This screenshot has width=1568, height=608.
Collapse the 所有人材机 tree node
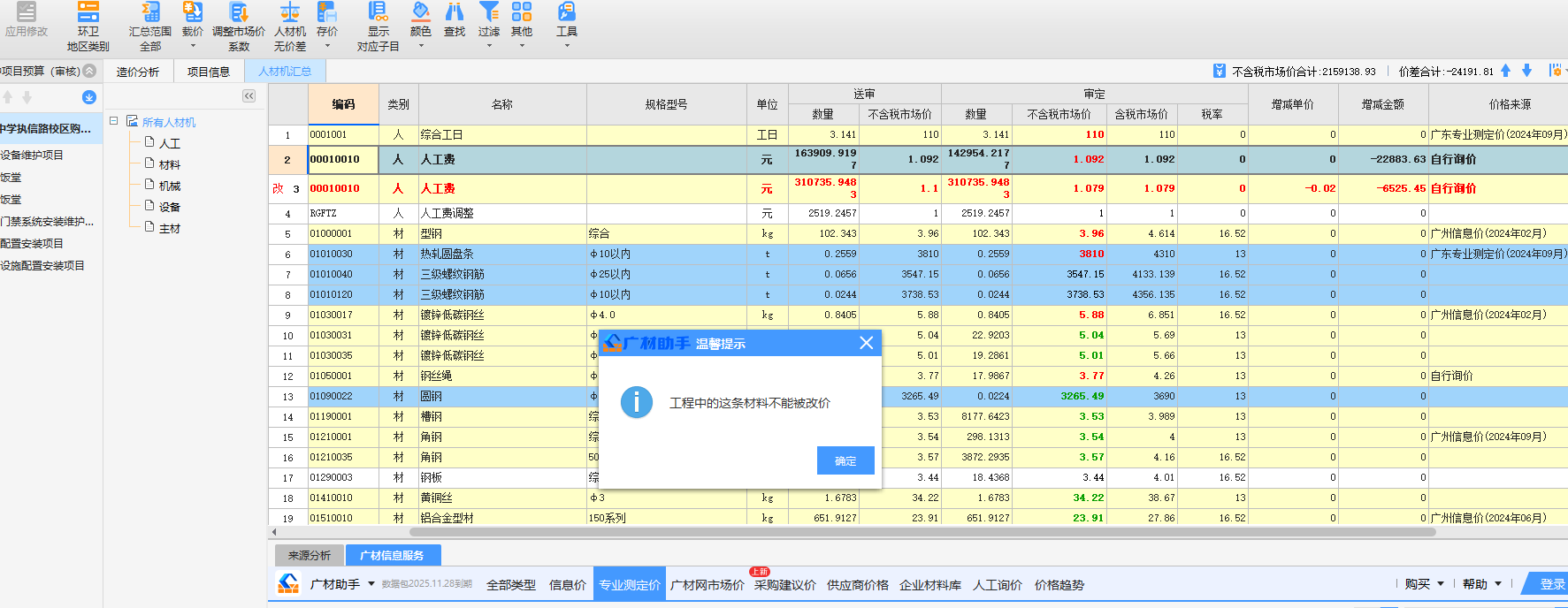point(113,121)
